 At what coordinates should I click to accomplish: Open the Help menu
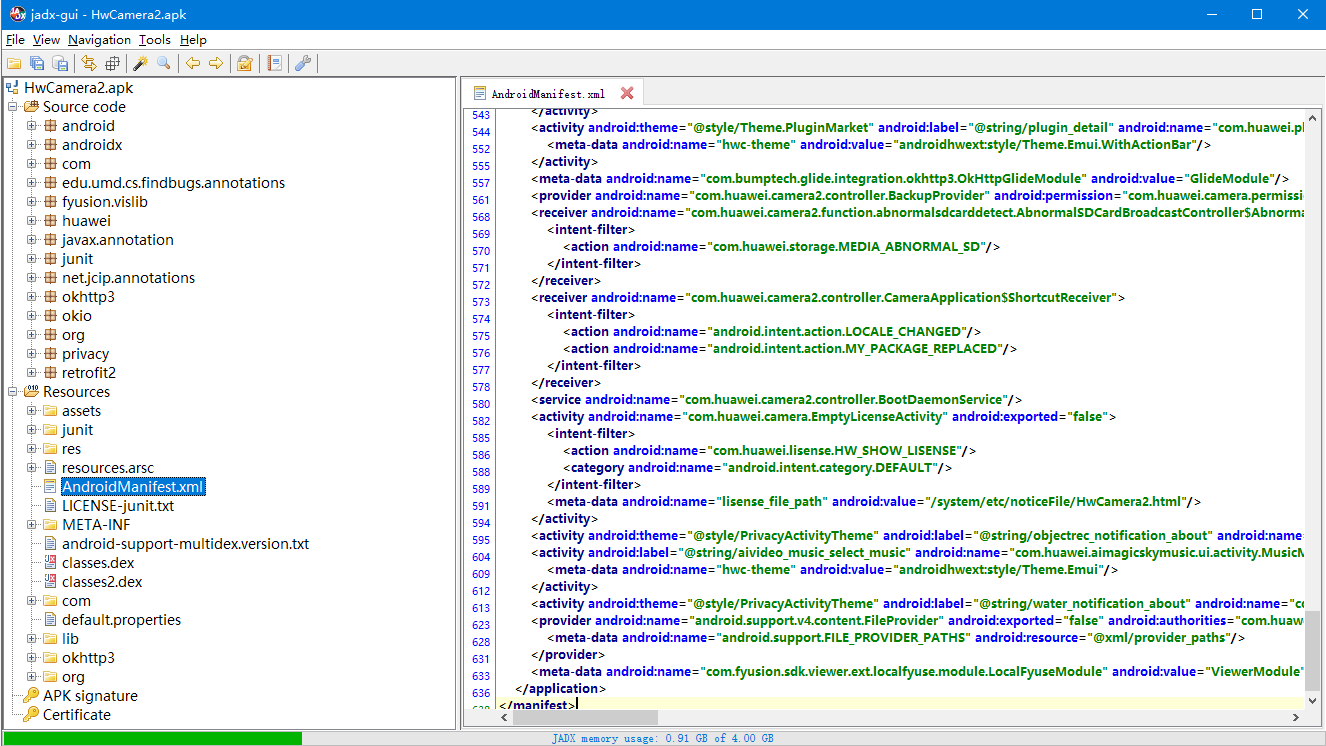pos(193,40)
